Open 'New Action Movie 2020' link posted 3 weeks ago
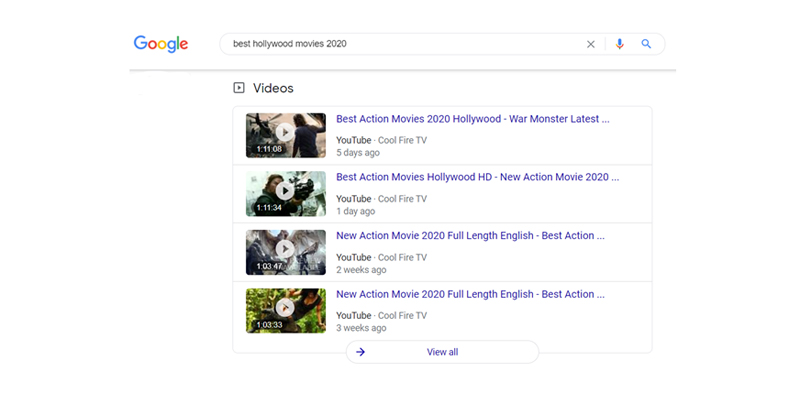 click(x=470, y=294)
